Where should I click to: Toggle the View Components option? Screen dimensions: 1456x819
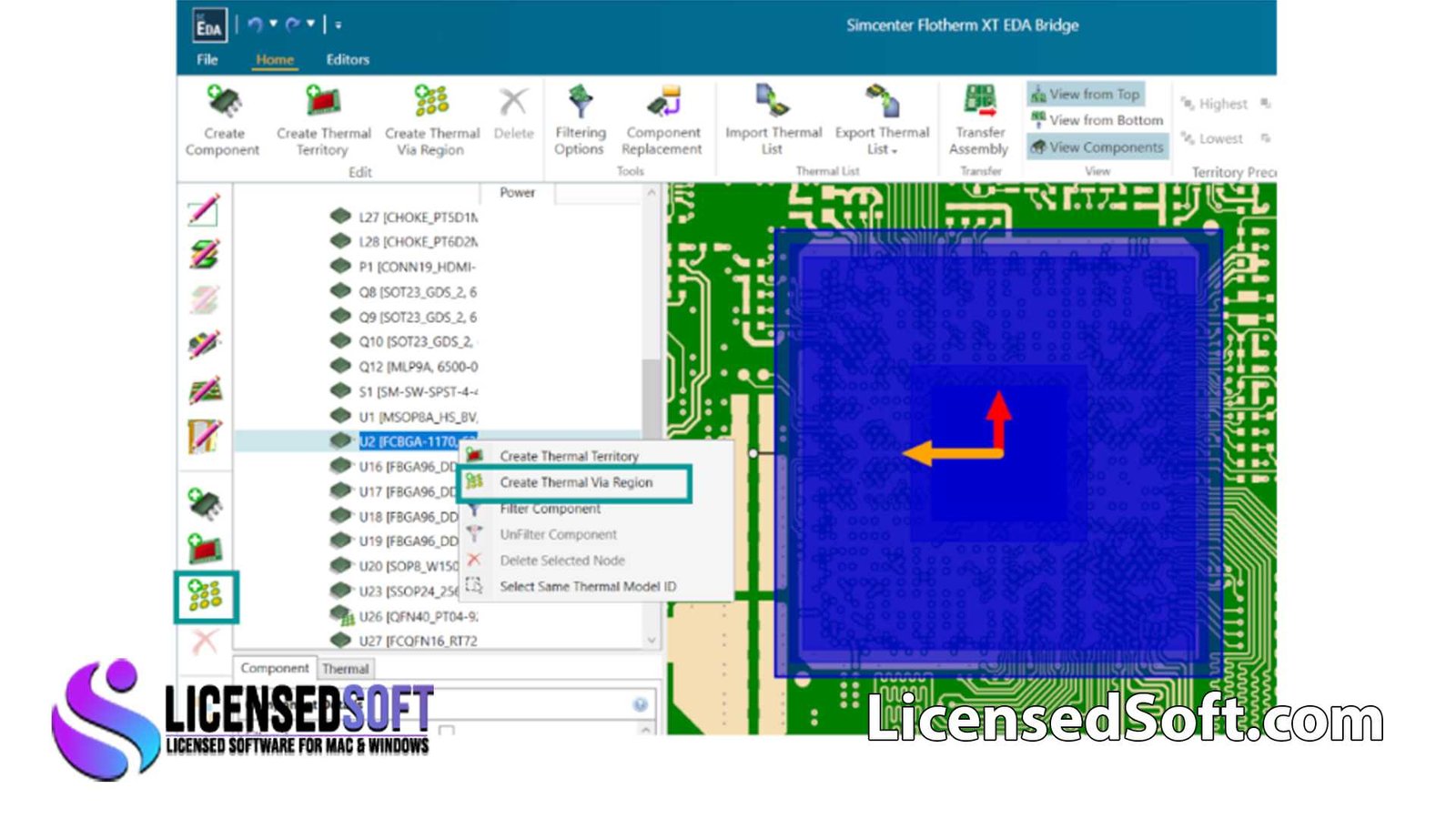1097,147
